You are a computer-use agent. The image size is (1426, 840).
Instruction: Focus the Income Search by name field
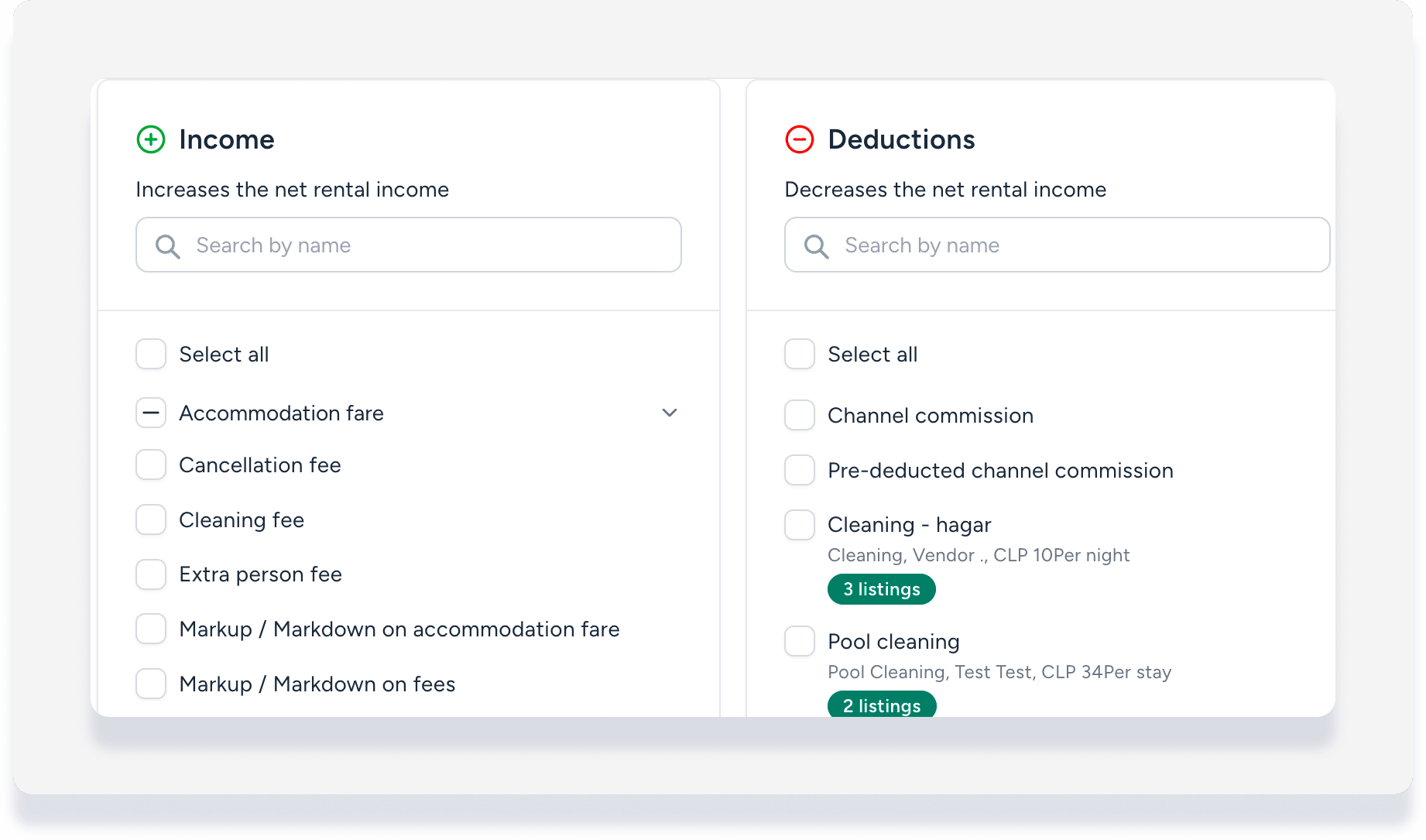409,245
